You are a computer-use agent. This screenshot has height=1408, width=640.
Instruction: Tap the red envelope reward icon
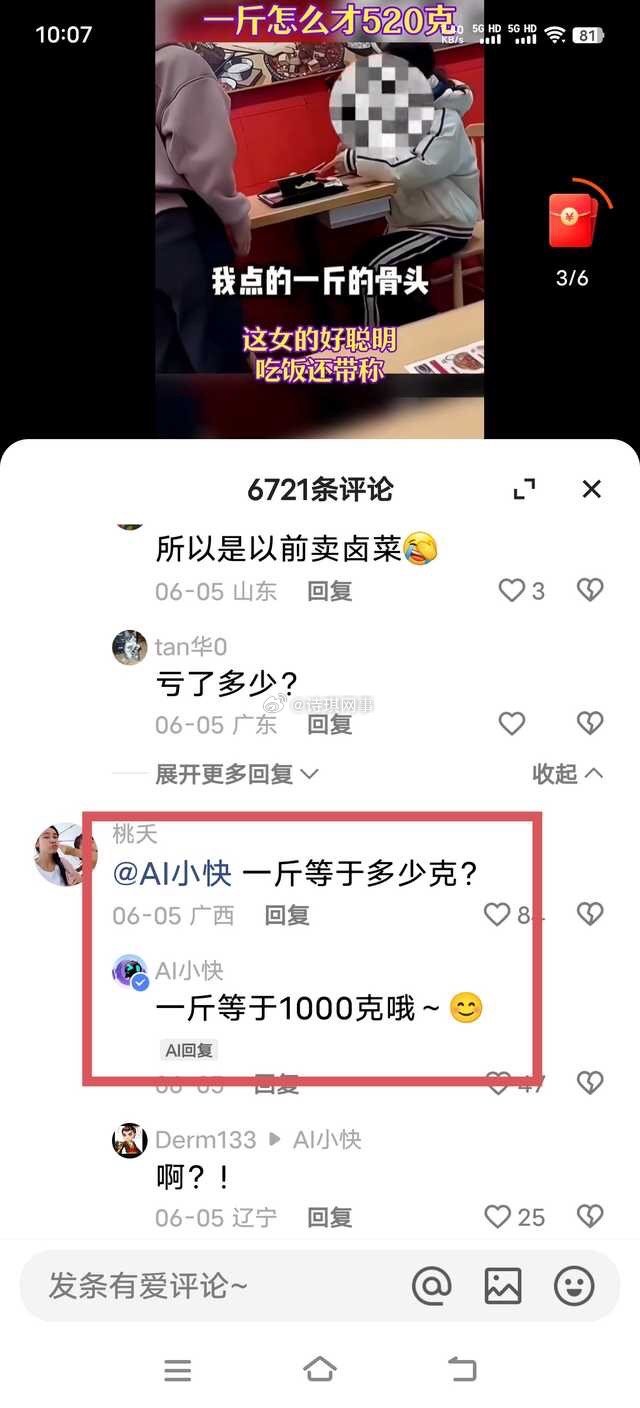pos(572,218)
